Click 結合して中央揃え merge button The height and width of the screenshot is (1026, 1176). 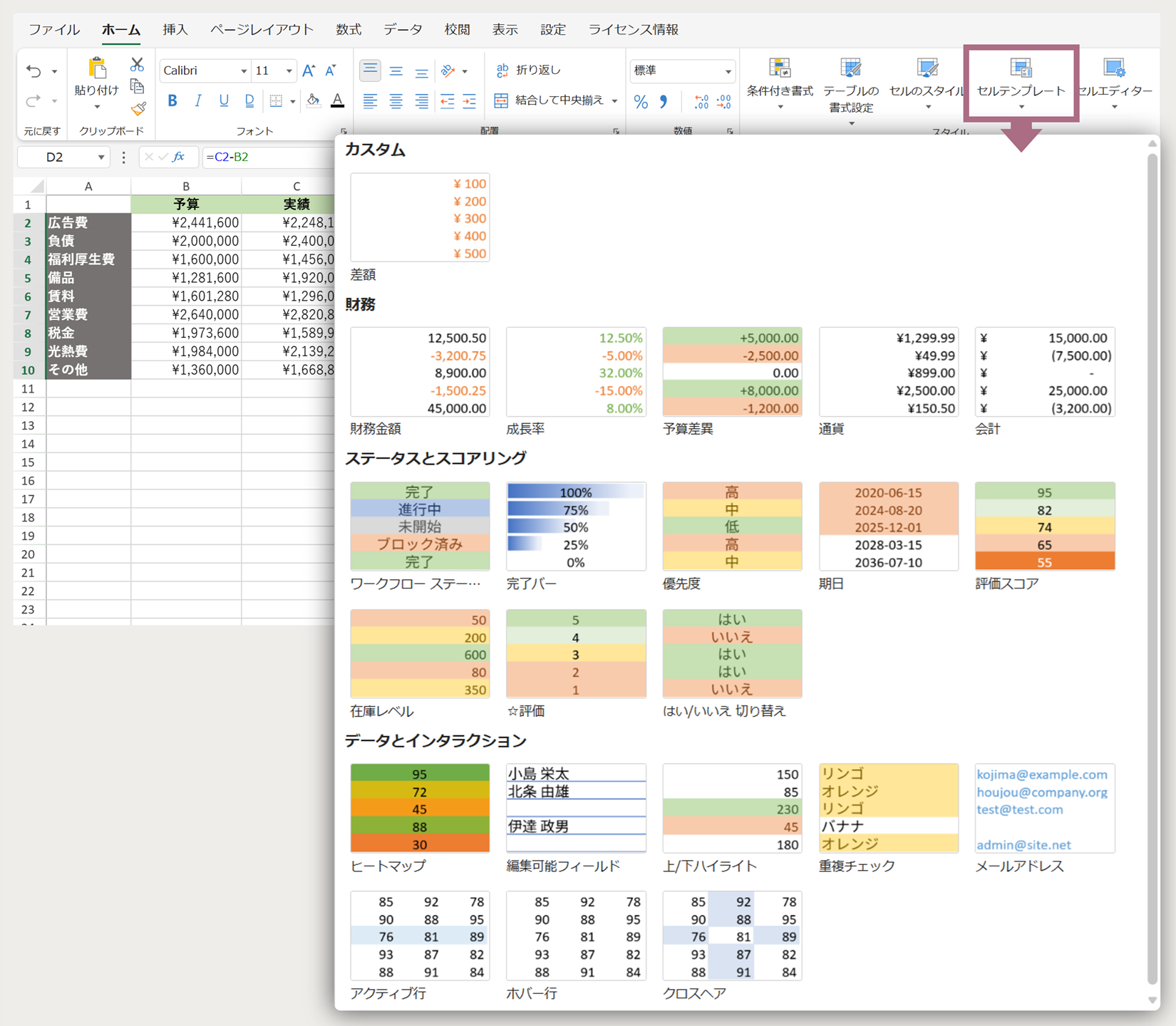pos(549,100)
